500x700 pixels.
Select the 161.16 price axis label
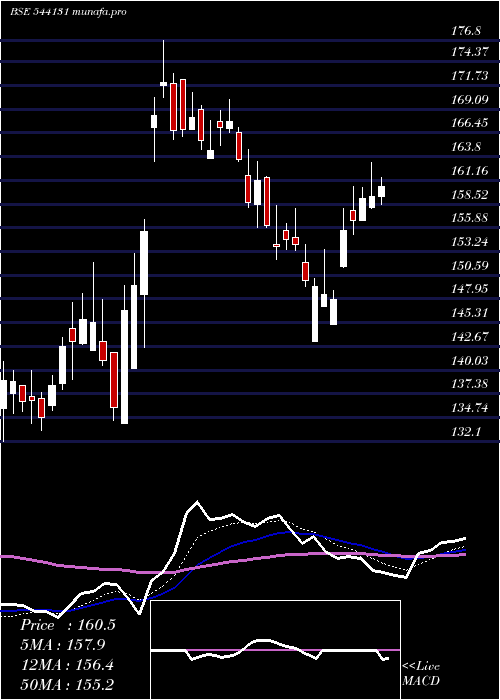click(469, 171)
